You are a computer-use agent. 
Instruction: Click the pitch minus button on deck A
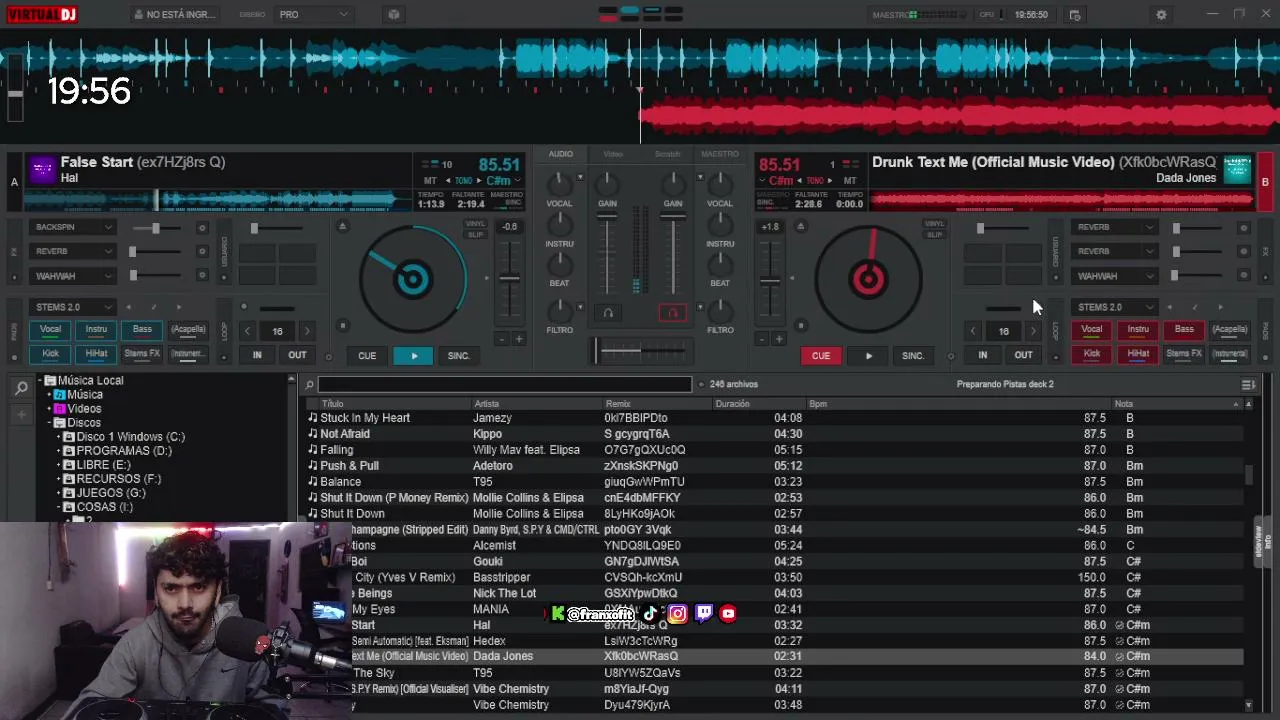[x=502, y=339]
